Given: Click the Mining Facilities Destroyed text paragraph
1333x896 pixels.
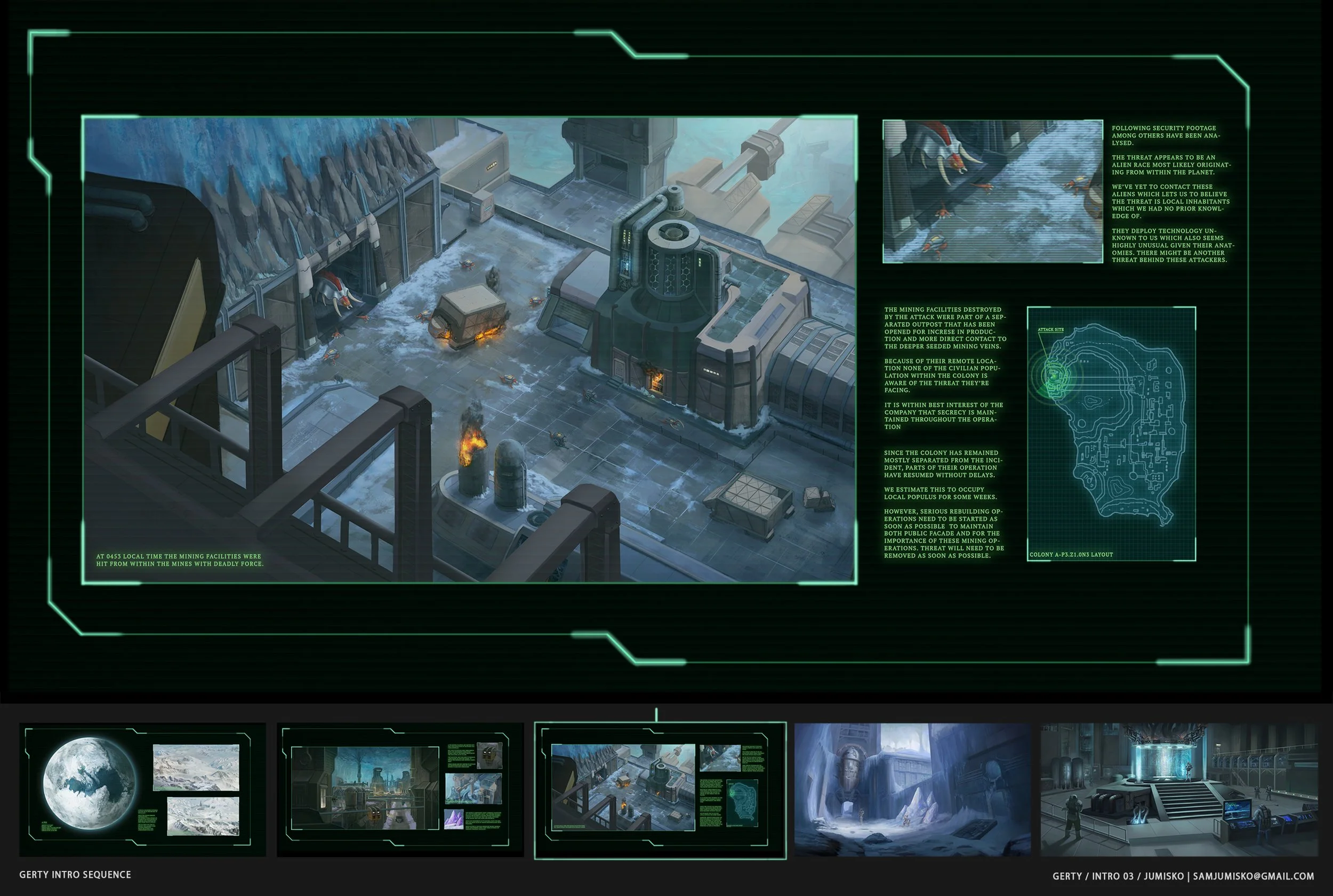Looking at the screenshot, I should [x=945, y=327].
